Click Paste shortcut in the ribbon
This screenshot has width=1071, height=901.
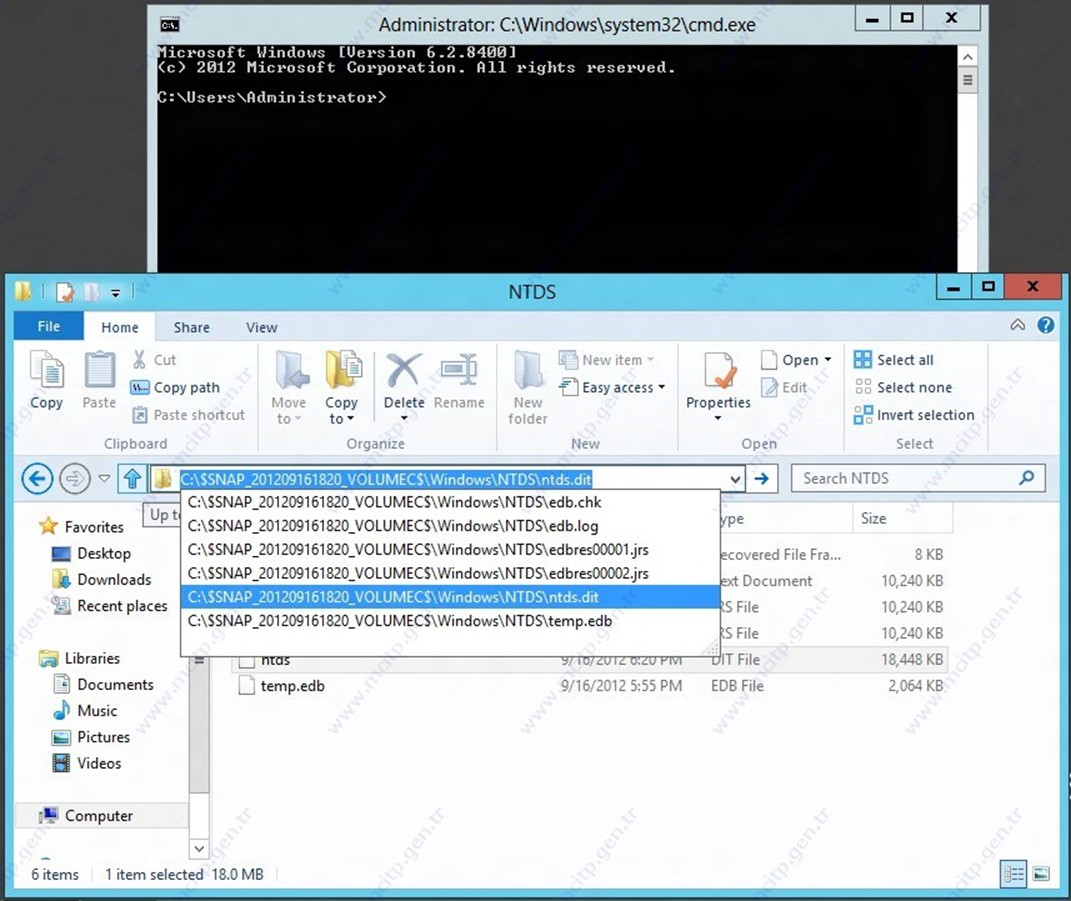click(189, 415)
